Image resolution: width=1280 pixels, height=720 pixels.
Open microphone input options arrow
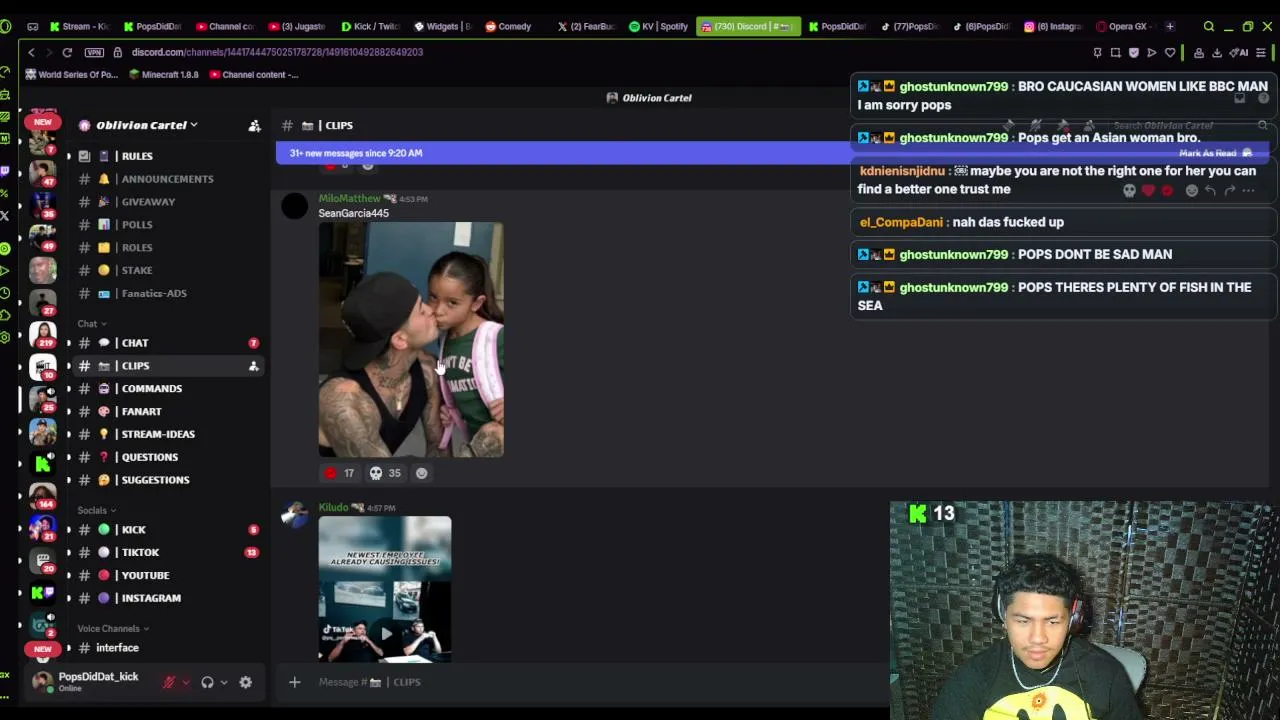coord(185,683)
